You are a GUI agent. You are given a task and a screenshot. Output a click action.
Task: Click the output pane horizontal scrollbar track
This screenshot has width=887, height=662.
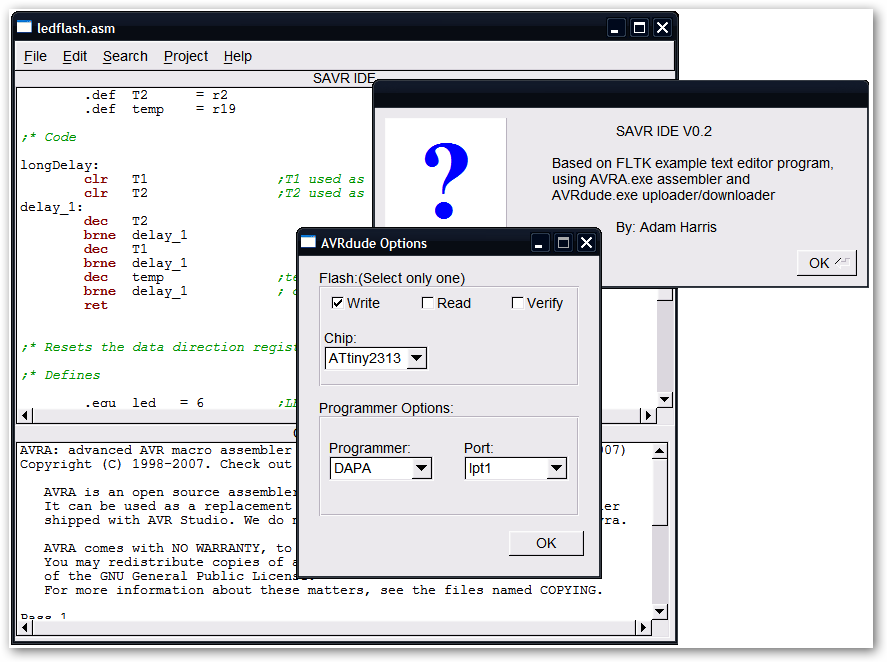pos(334,627)
